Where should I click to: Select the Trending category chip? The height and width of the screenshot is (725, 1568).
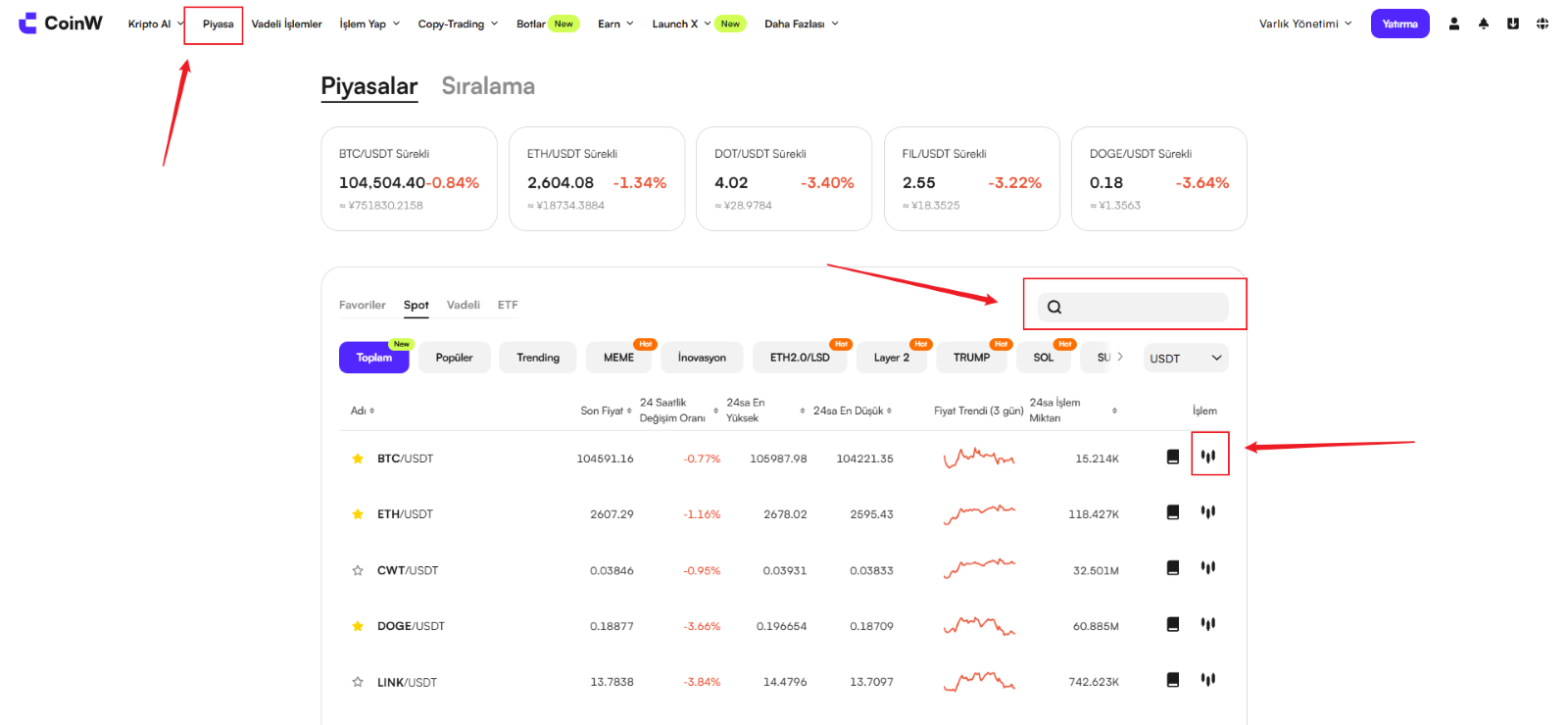pos(539,358)
